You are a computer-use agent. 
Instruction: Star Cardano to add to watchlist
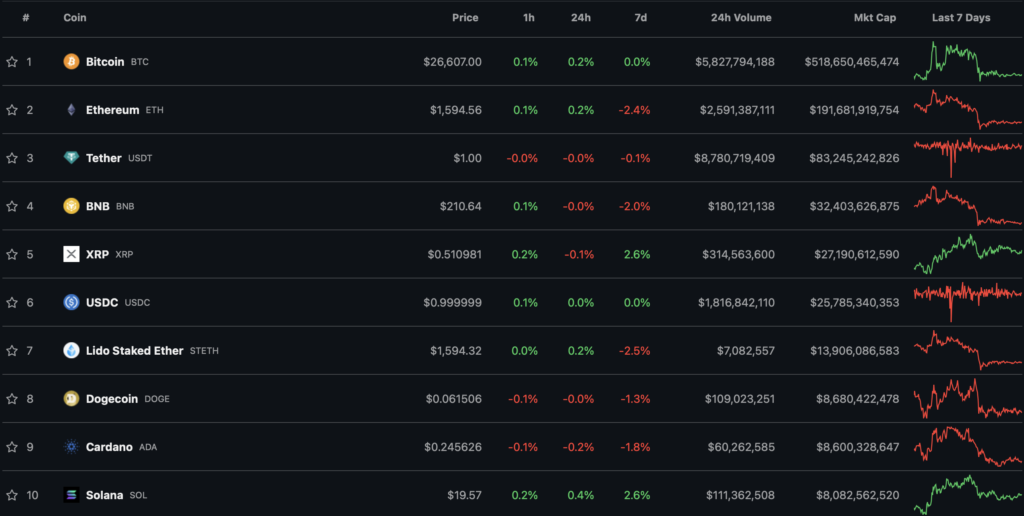click(x=12, y=447)
